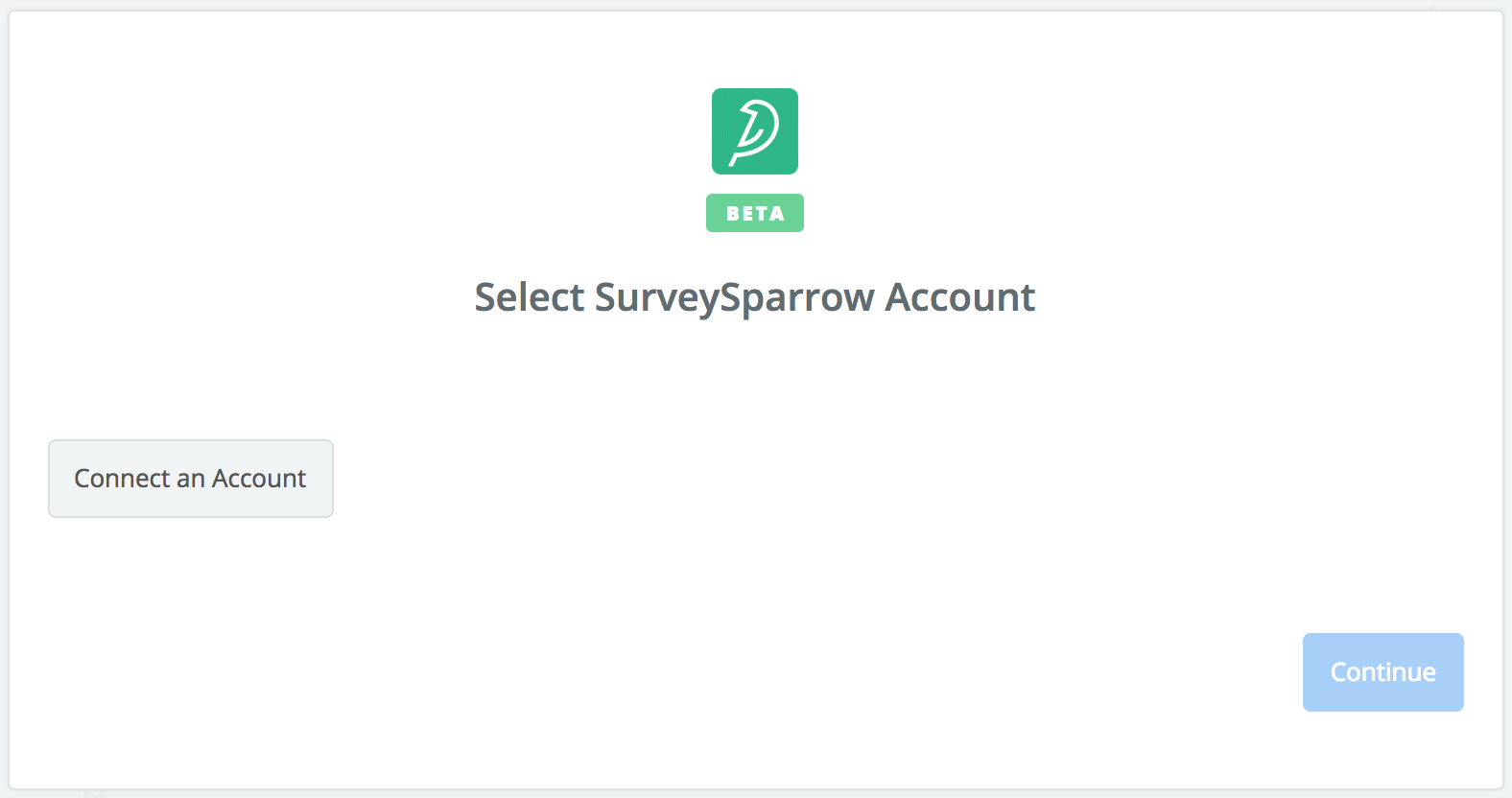The height and width of the screenshot is (798, 1512).
Task: Click the "Continue" text at panel bottom
Action: click(x=1382, y=672)
